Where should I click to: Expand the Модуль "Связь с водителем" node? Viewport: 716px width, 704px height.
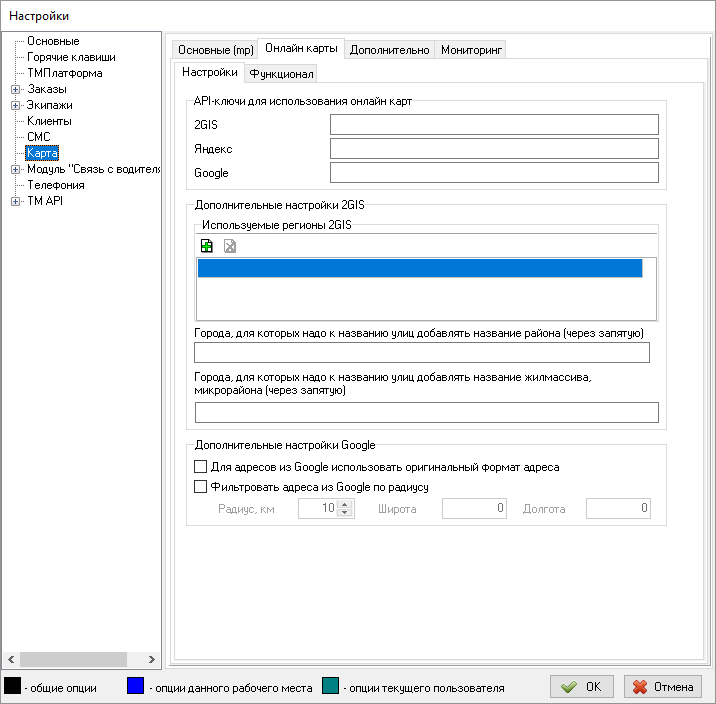[16, 169]
